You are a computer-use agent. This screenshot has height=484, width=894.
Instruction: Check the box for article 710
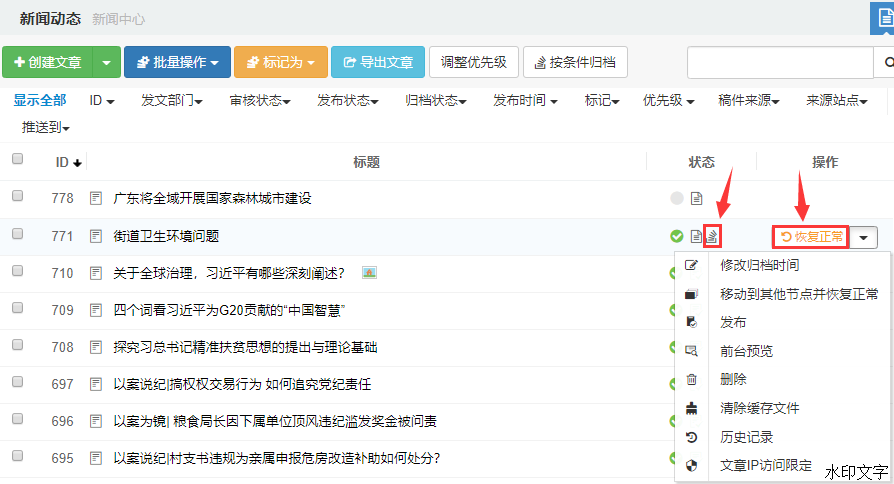[18, 271]
